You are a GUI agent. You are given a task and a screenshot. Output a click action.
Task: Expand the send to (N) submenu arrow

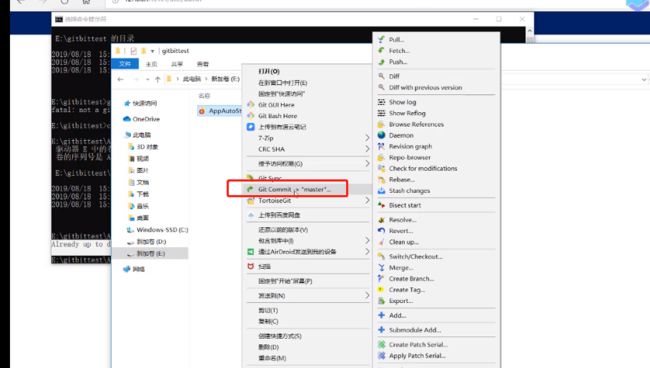pyautogui.click(x=367, y=295)
